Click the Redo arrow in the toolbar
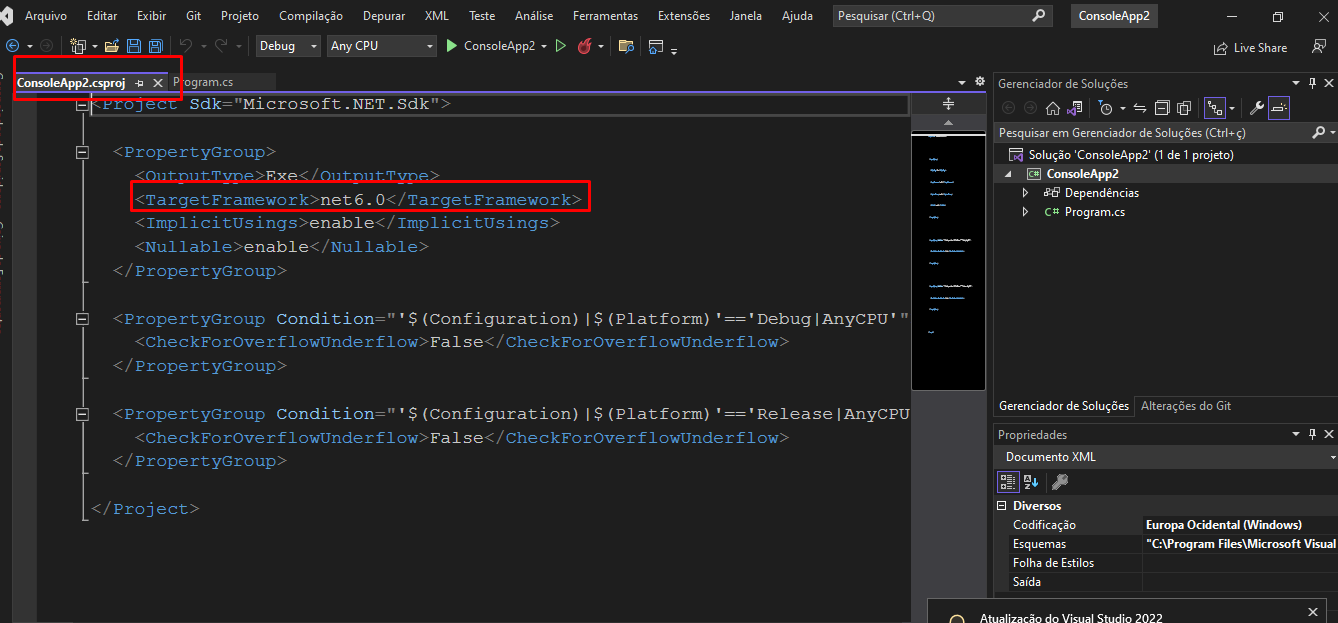This screenshot has width=1338, height=623. pos(220,46)
